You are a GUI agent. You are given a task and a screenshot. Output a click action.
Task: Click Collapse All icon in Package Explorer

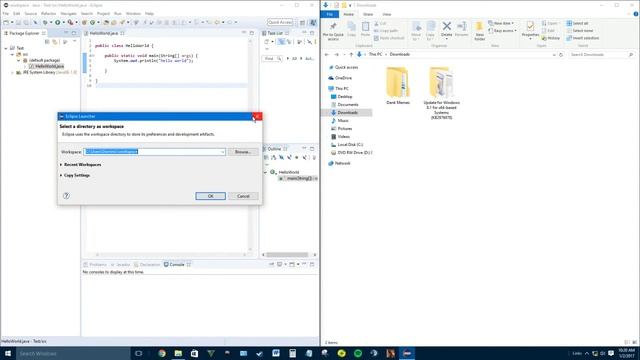click(x=47, y=42)
